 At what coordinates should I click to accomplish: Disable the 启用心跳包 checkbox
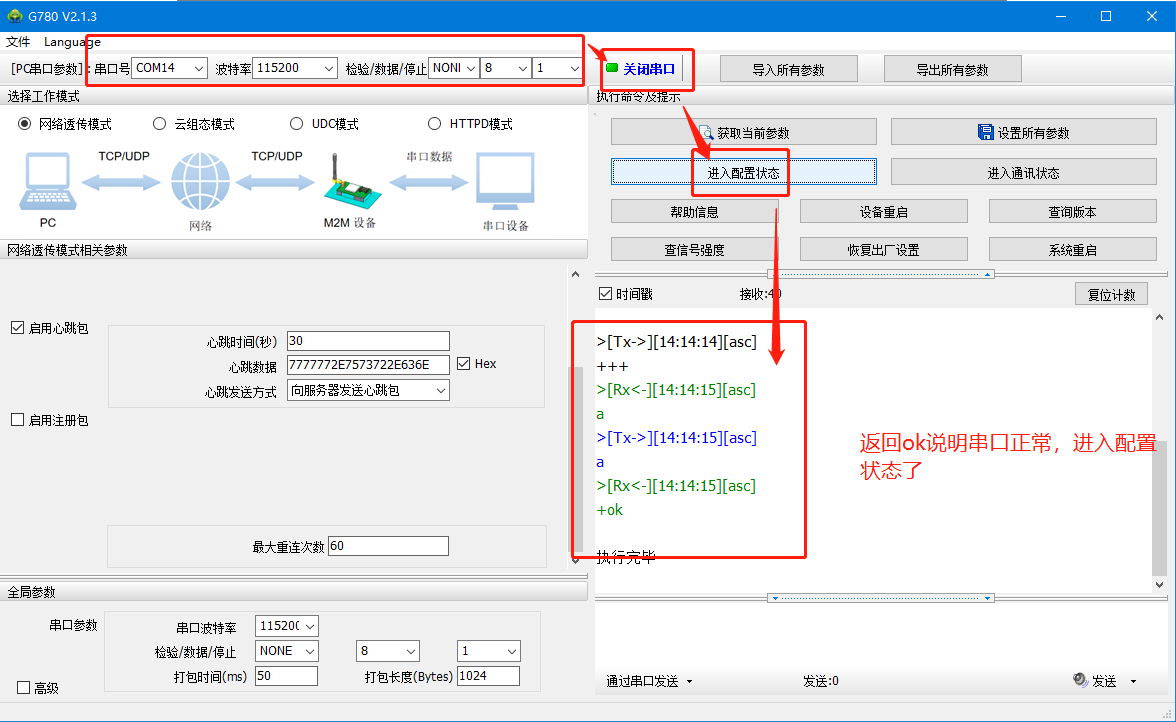pyautogui.click(x=17, y=328)
